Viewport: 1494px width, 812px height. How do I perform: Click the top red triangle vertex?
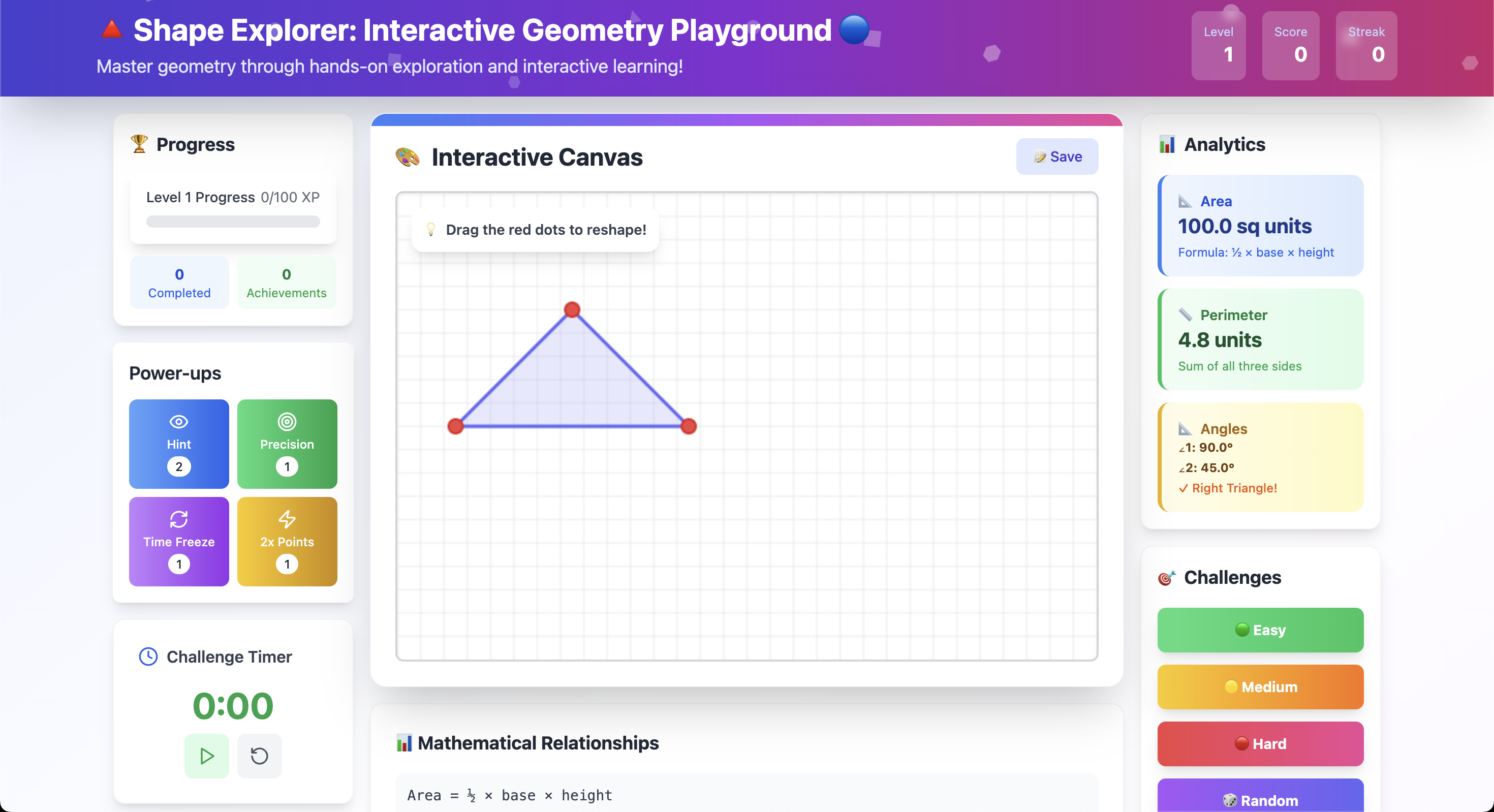pyautogui.click(x=572, y=310)
